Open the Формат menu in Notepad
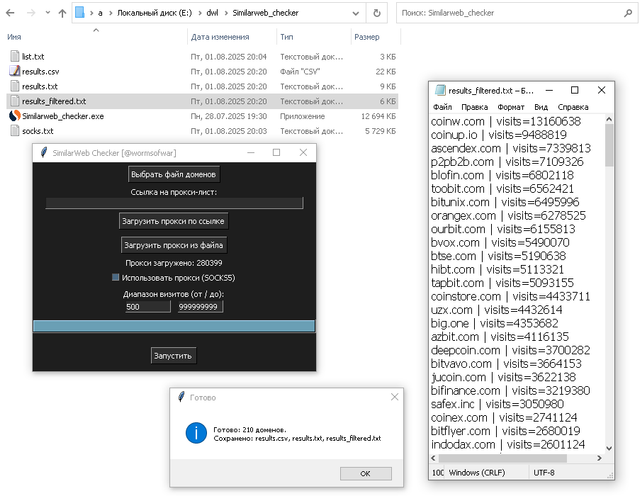The width and height of the screenshot is (640, 496). [510, 107]
